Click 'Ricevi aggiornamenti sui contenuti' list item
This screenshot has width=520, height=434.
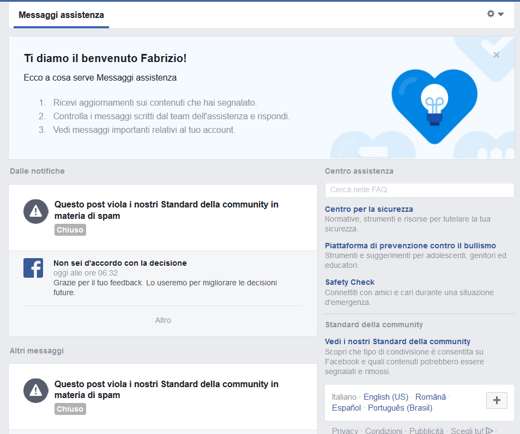coord(154,103)
